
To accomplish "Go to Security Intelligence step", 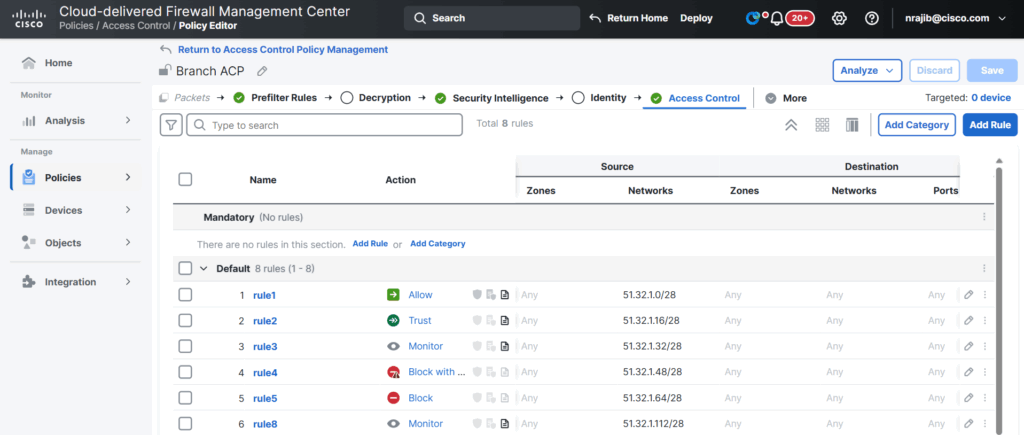I will (492, 98).
